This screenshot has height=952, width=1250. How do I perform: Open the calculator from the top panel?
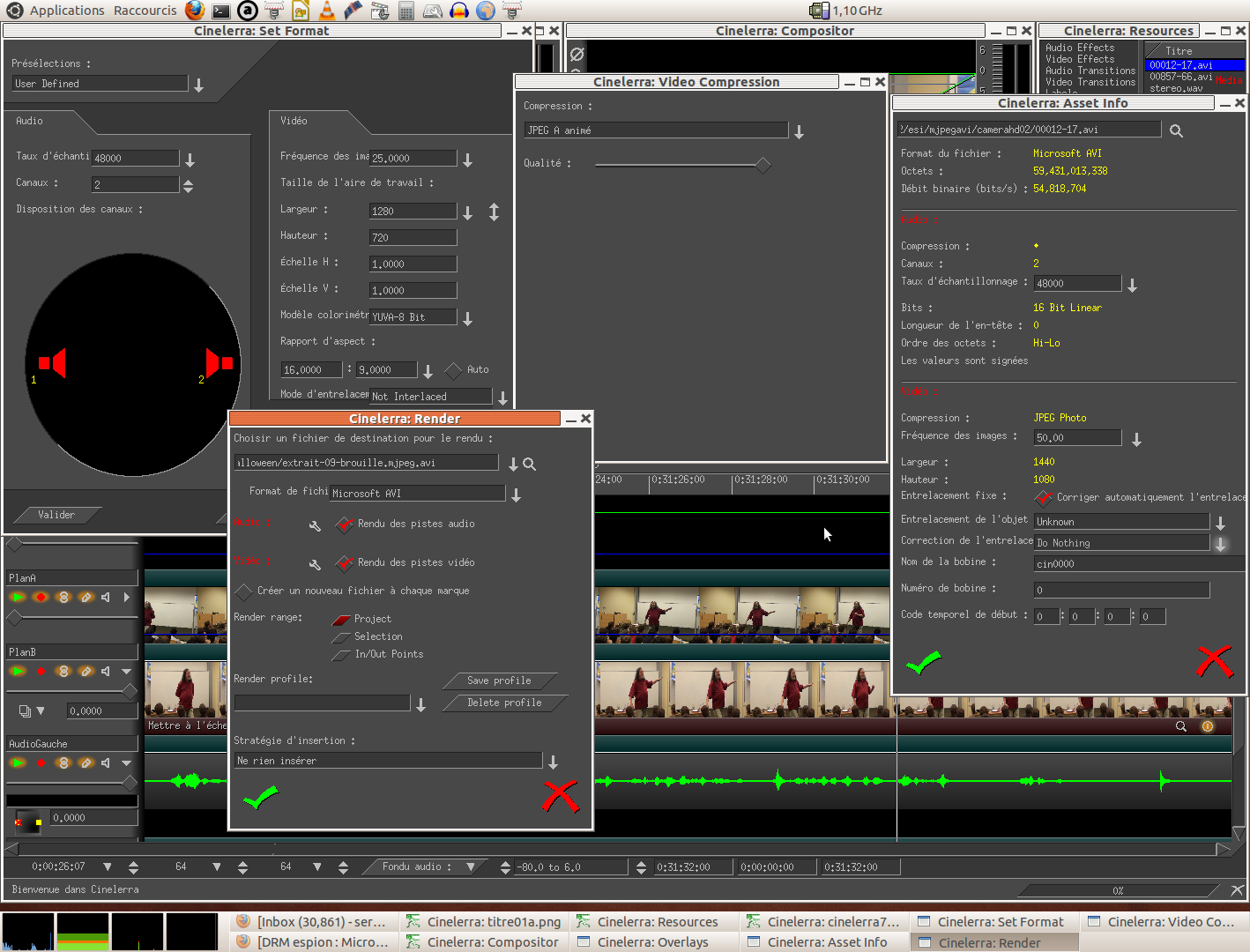(x=406, y=11)
